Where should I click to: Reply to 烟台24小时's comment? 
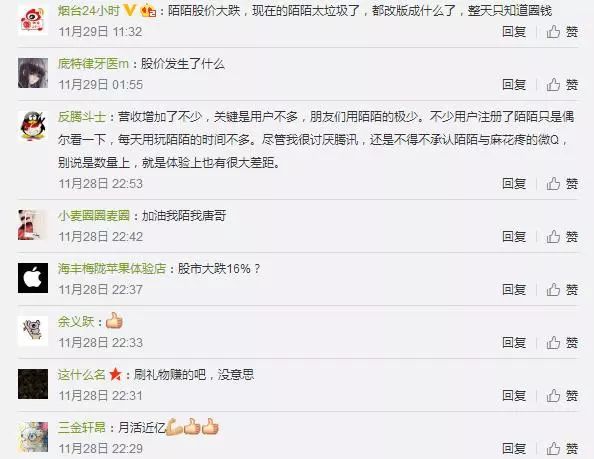click(x=514, y=32)
